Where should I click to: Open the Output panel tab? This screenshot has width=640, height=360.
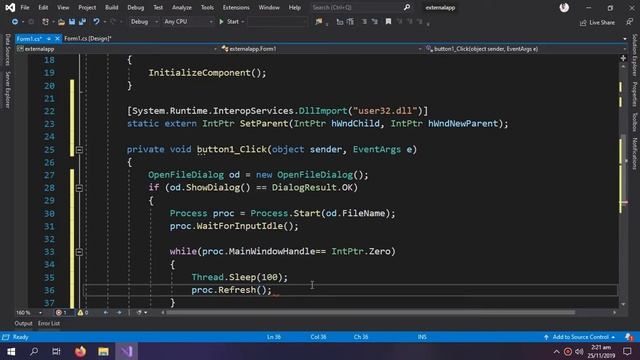coord(23,323)
